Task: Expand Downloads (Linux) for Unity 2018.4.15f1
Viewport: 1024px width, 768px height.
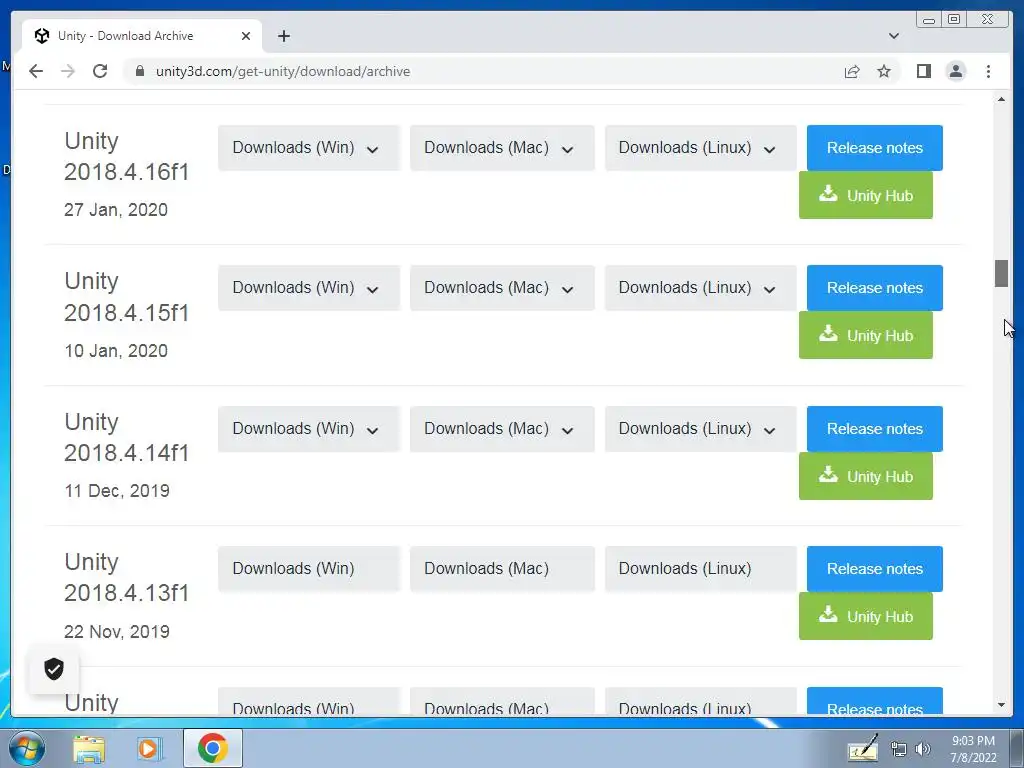Action: [700, 288]
